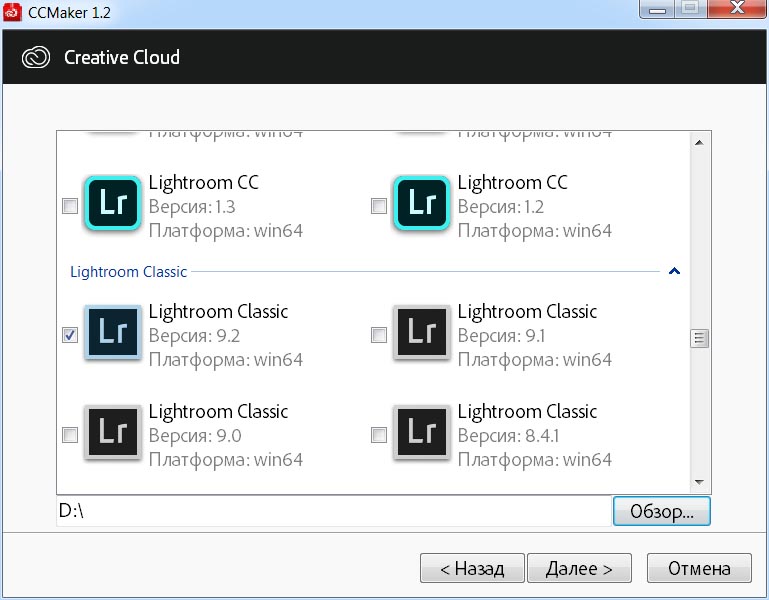This screenshot has width=769, height=600.
Task: Close the CCMaker 1.2 window
Action: click(737, 9)
